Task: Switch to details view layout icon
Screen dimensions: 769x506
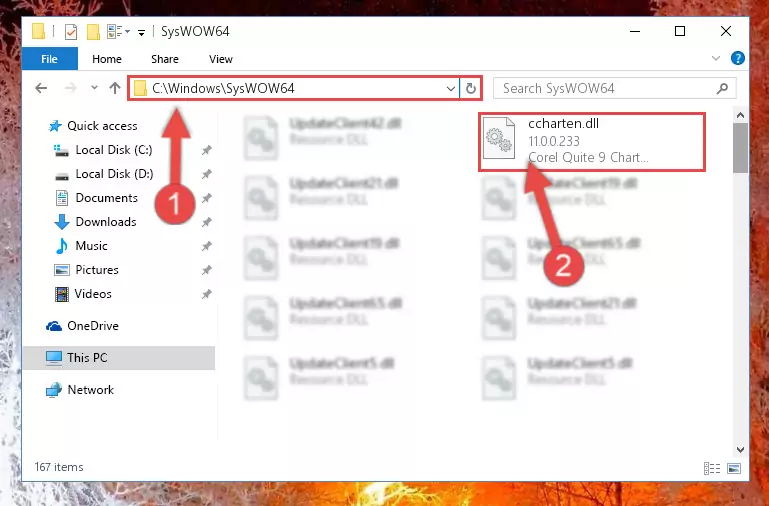Action: [712, 468]
